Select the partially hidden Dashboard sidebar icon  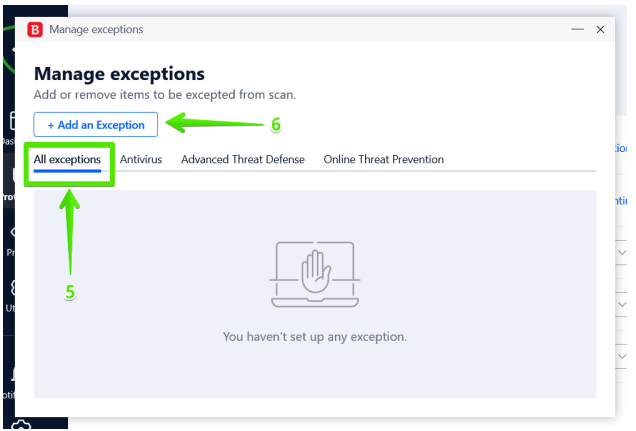12,121
